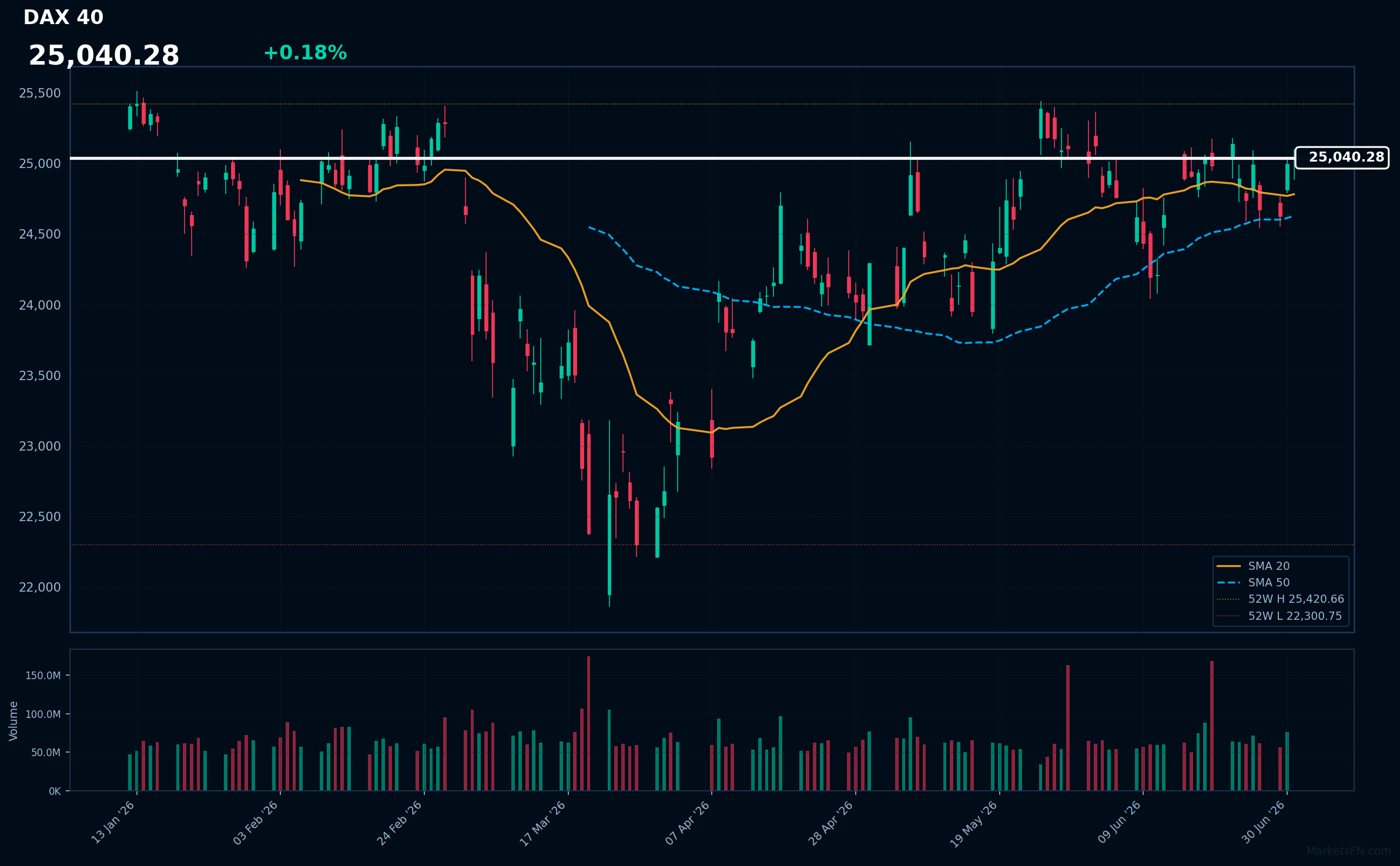Click the 24,500 price axis label
This screenshot has height=866, width=1400.
coord(40,234)
